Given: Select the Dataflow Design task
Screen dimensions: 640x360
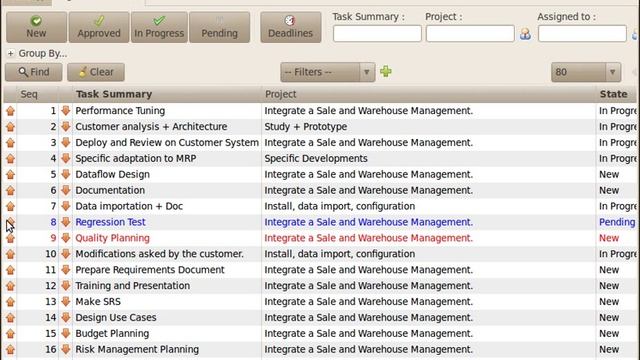Looking at the screenshot, I should point(113,174).
